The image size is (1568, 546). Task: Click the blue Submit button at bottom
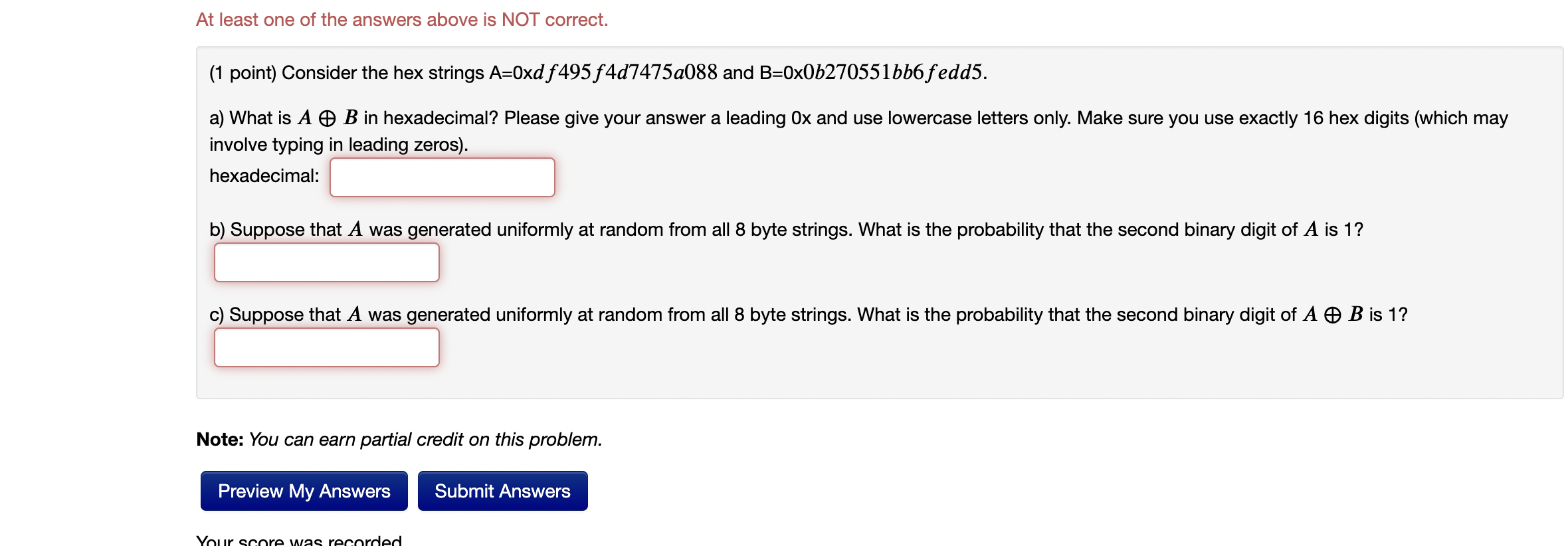502,491
